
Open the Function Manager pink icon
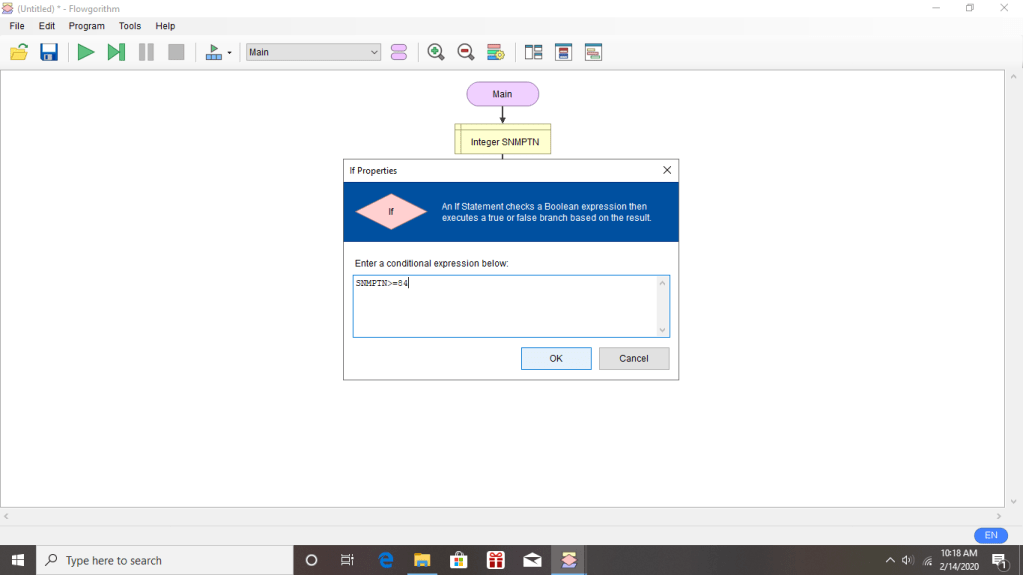point(399,52)
